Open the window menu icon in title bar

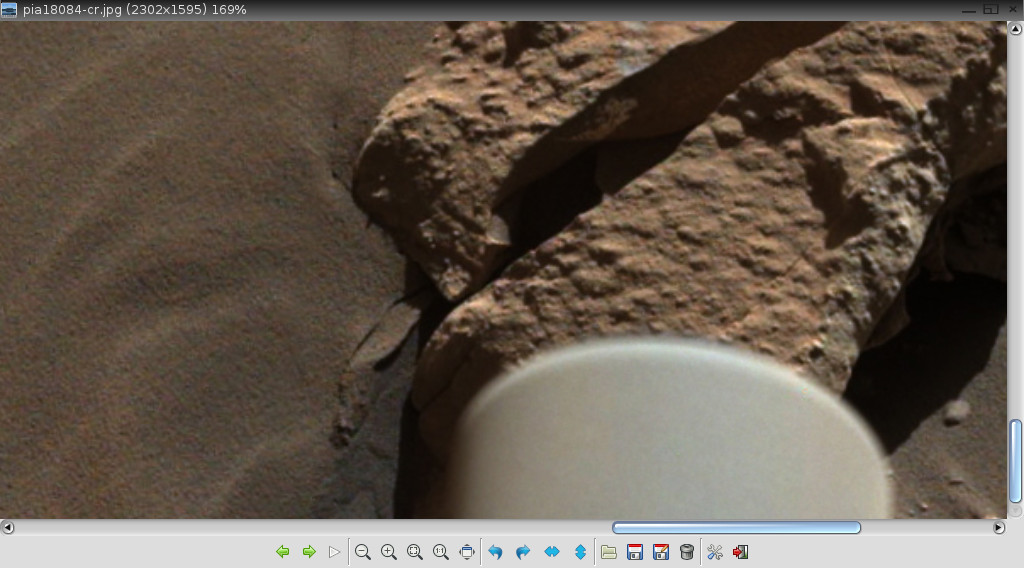point(8,10)
